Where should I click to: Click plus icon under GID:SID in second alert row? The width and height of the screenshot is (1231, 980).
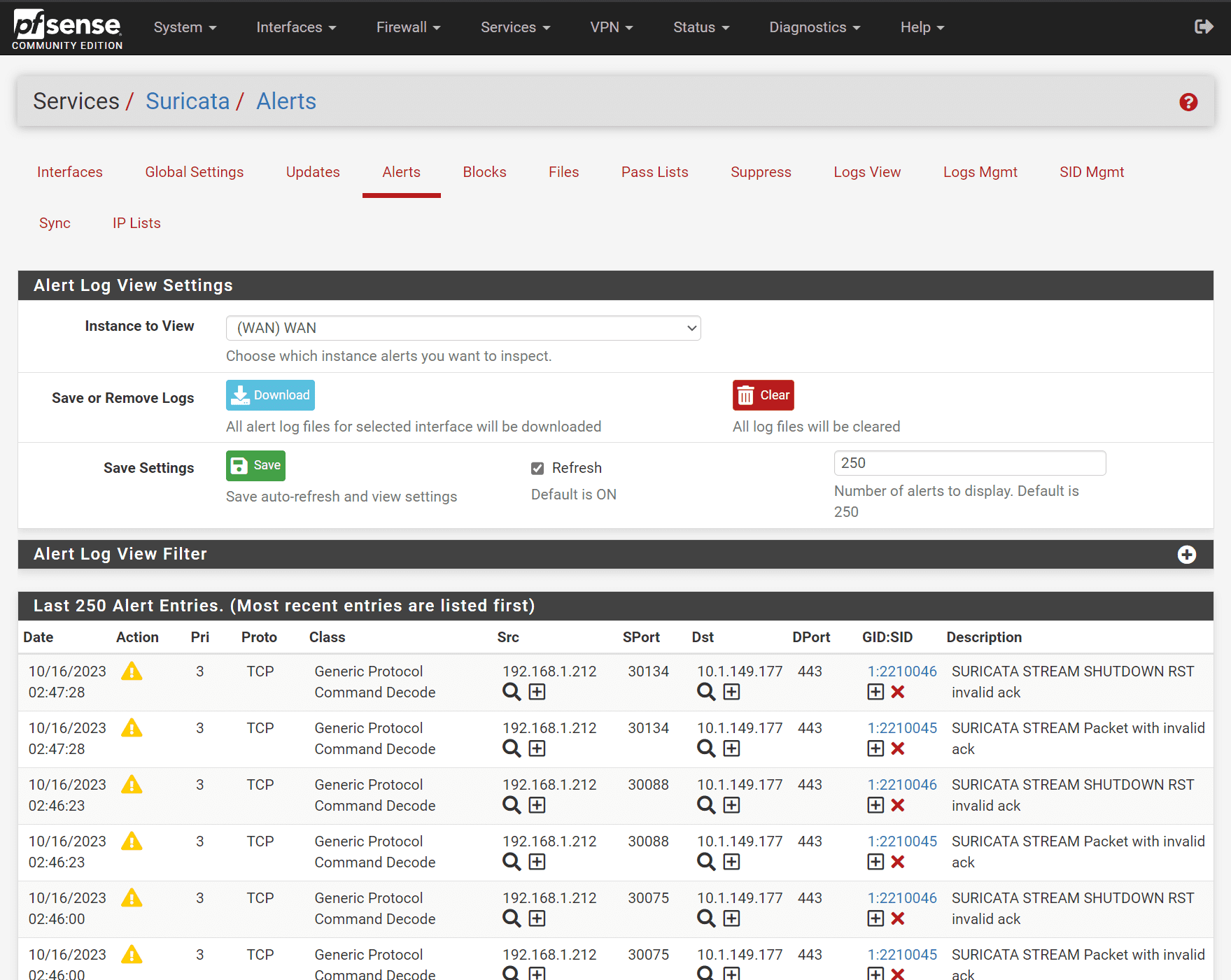[x=875, y=748]
